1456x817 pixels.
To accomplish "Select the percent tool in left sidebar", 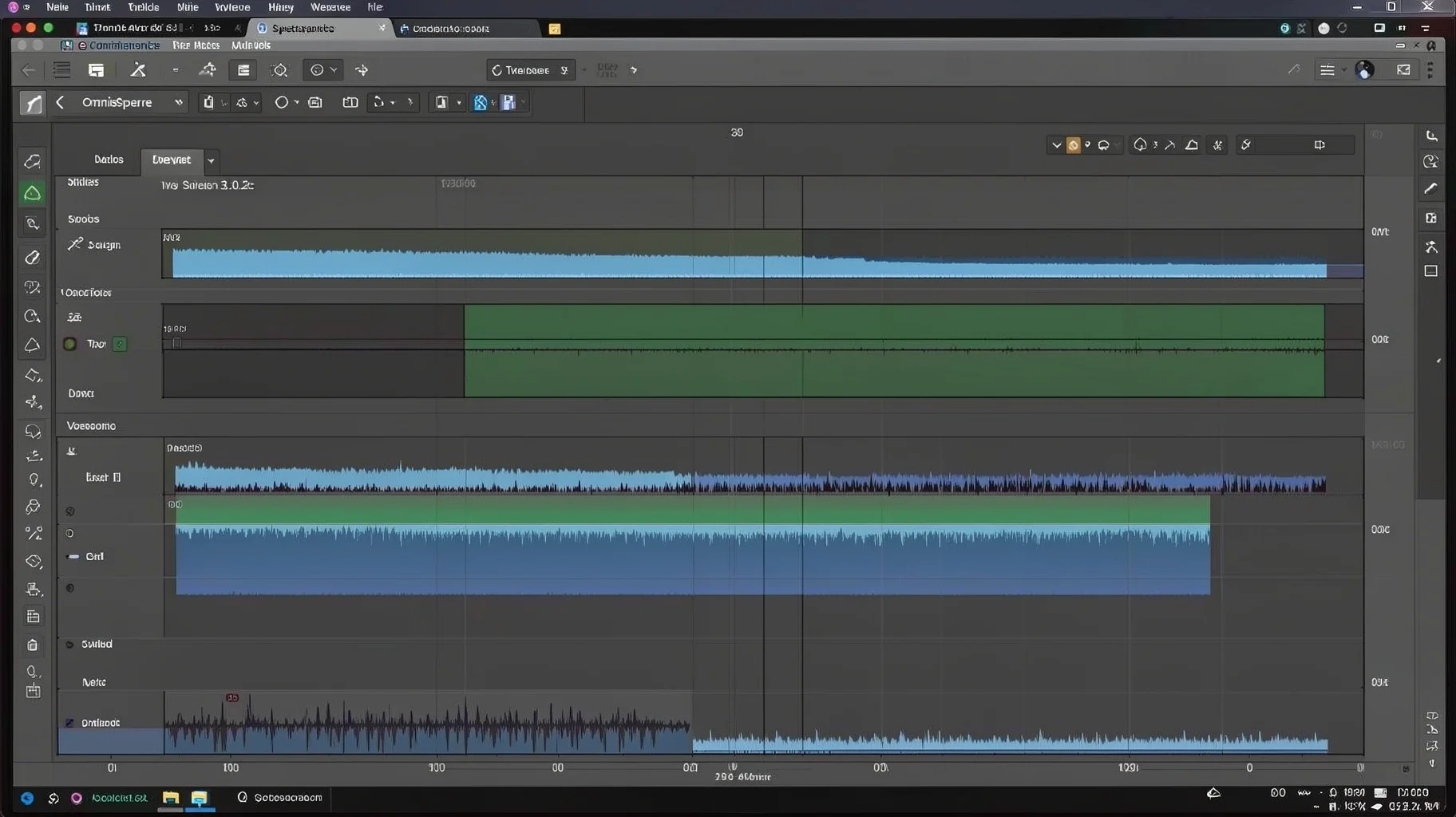I will pyautogui.click(x=34, y=533).
